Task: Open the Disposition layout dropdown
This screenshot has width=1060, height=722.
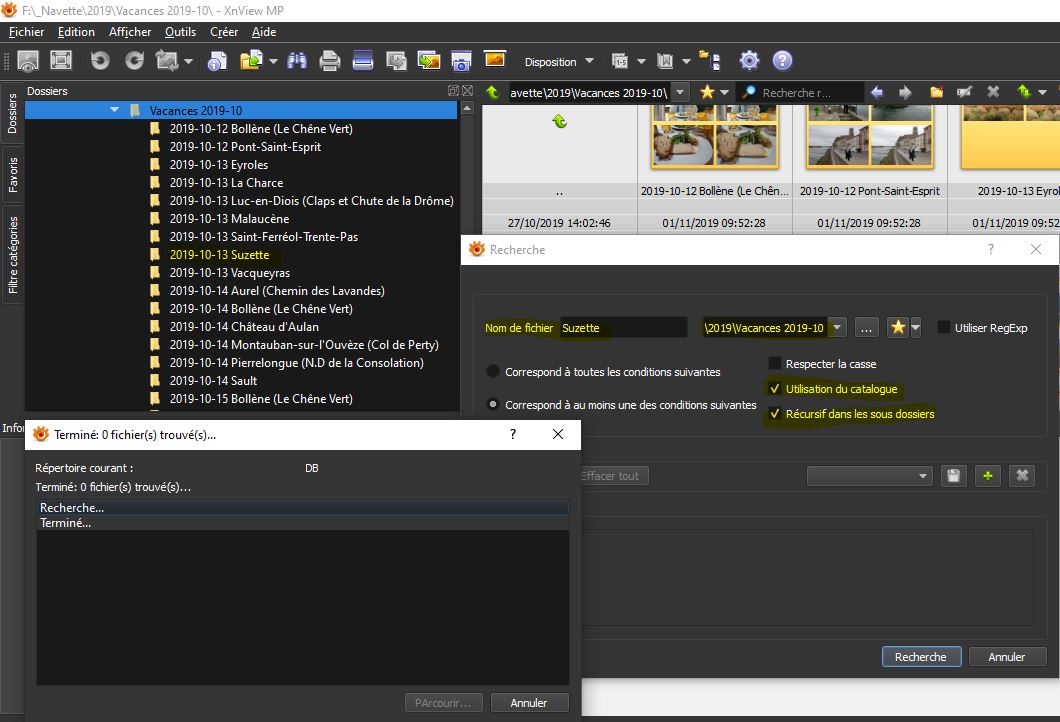Action: (559, 61)
